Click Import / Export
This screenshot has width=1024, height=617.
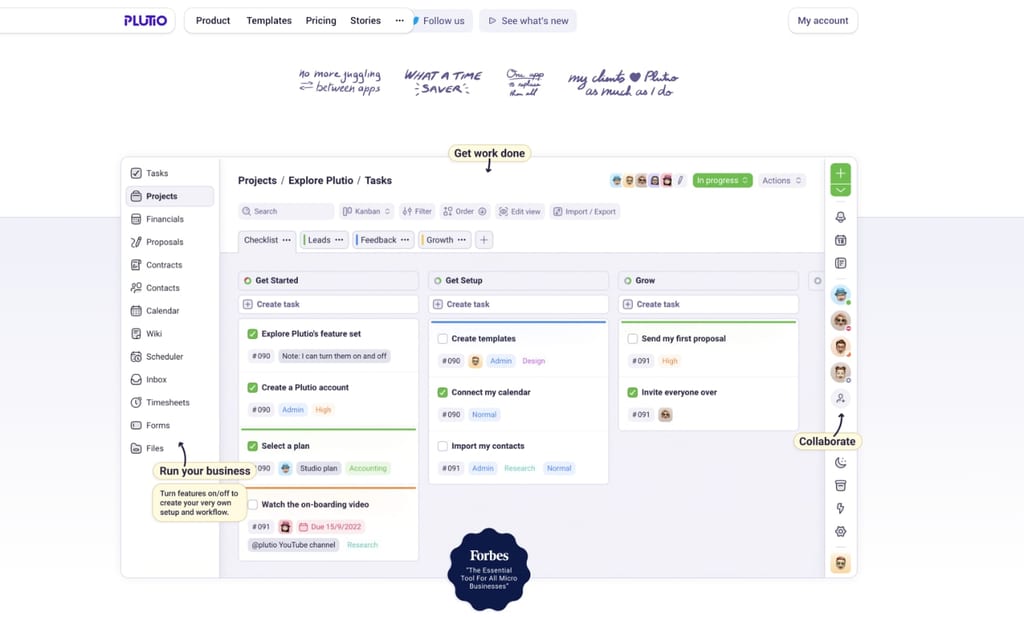(x=584, y=212)
